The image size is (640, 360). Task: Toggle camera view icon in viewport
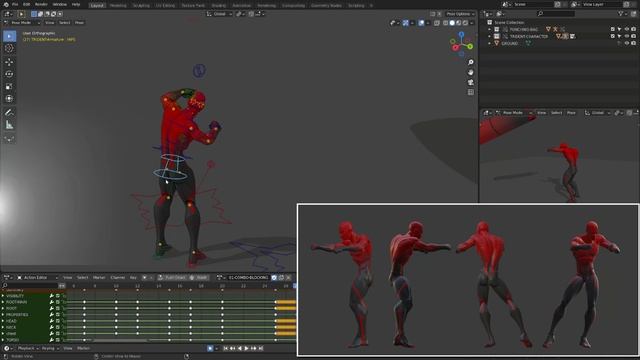(471, 82)
